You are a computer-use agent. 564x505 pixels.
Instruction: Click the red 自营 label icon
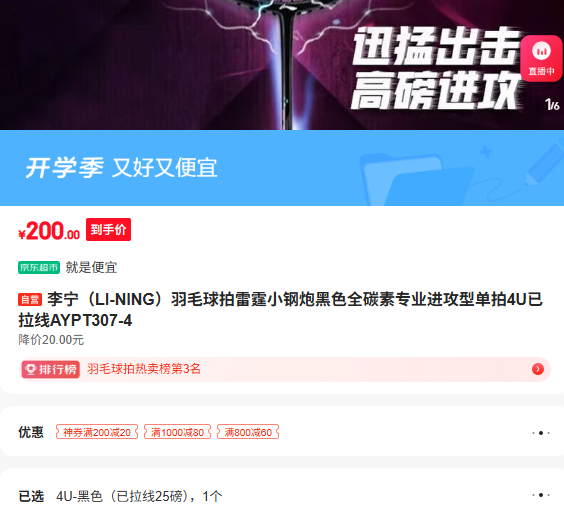tap(30, 300)
